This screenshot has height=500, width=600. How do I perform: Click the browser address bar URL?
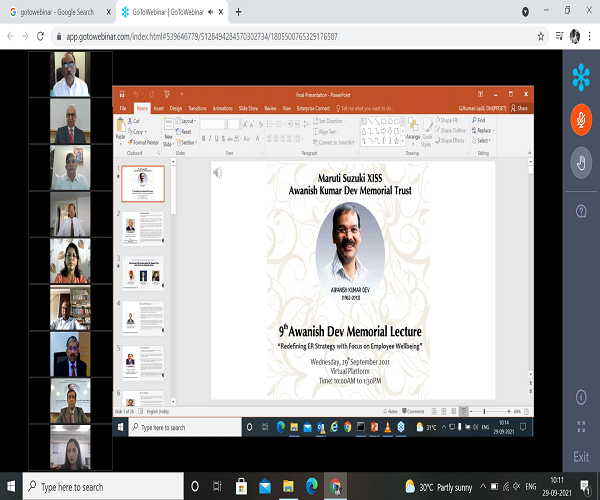[202, 37]
